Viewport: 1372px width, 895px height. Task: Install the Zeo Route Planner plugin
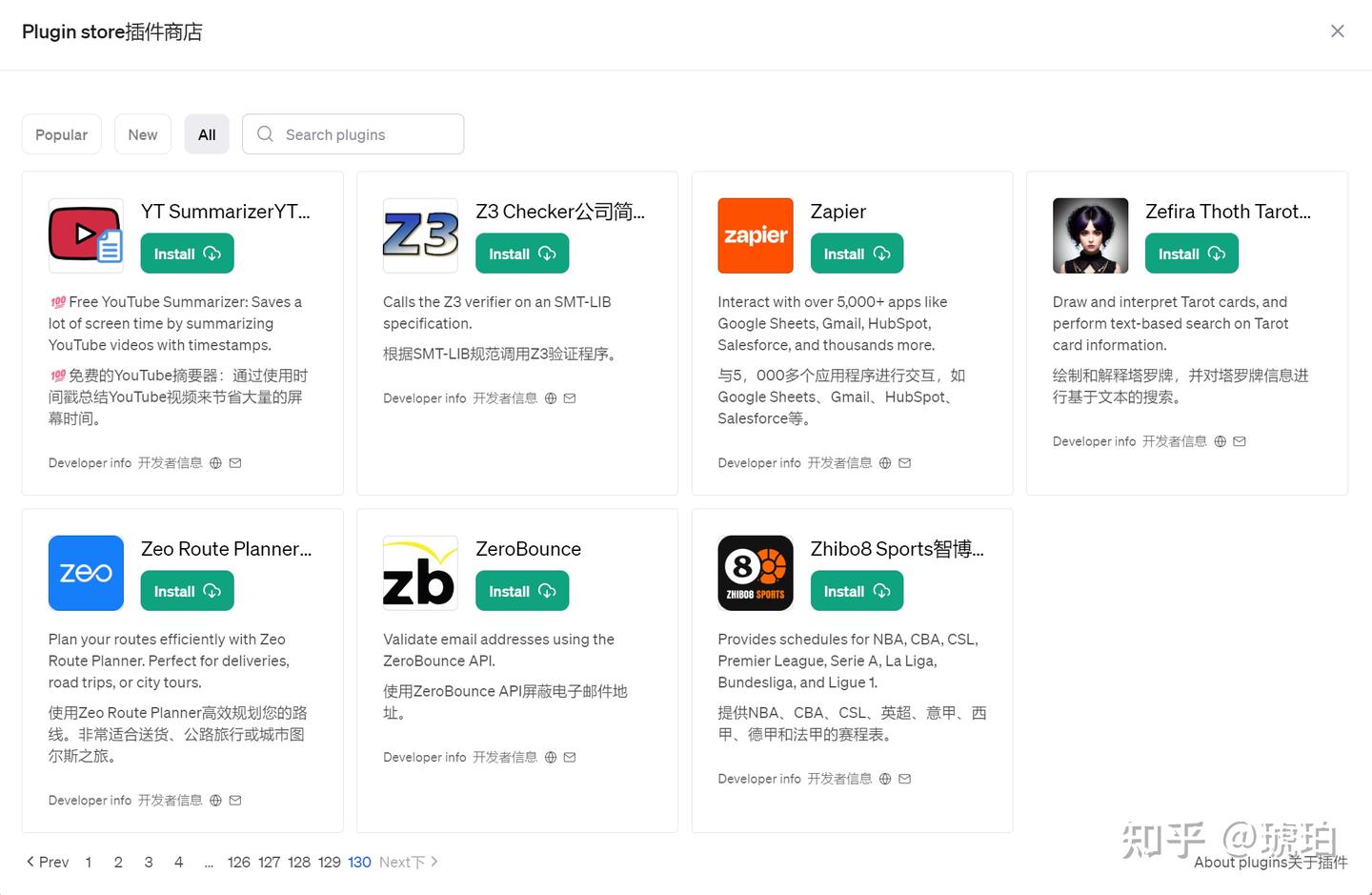(187, 591)
